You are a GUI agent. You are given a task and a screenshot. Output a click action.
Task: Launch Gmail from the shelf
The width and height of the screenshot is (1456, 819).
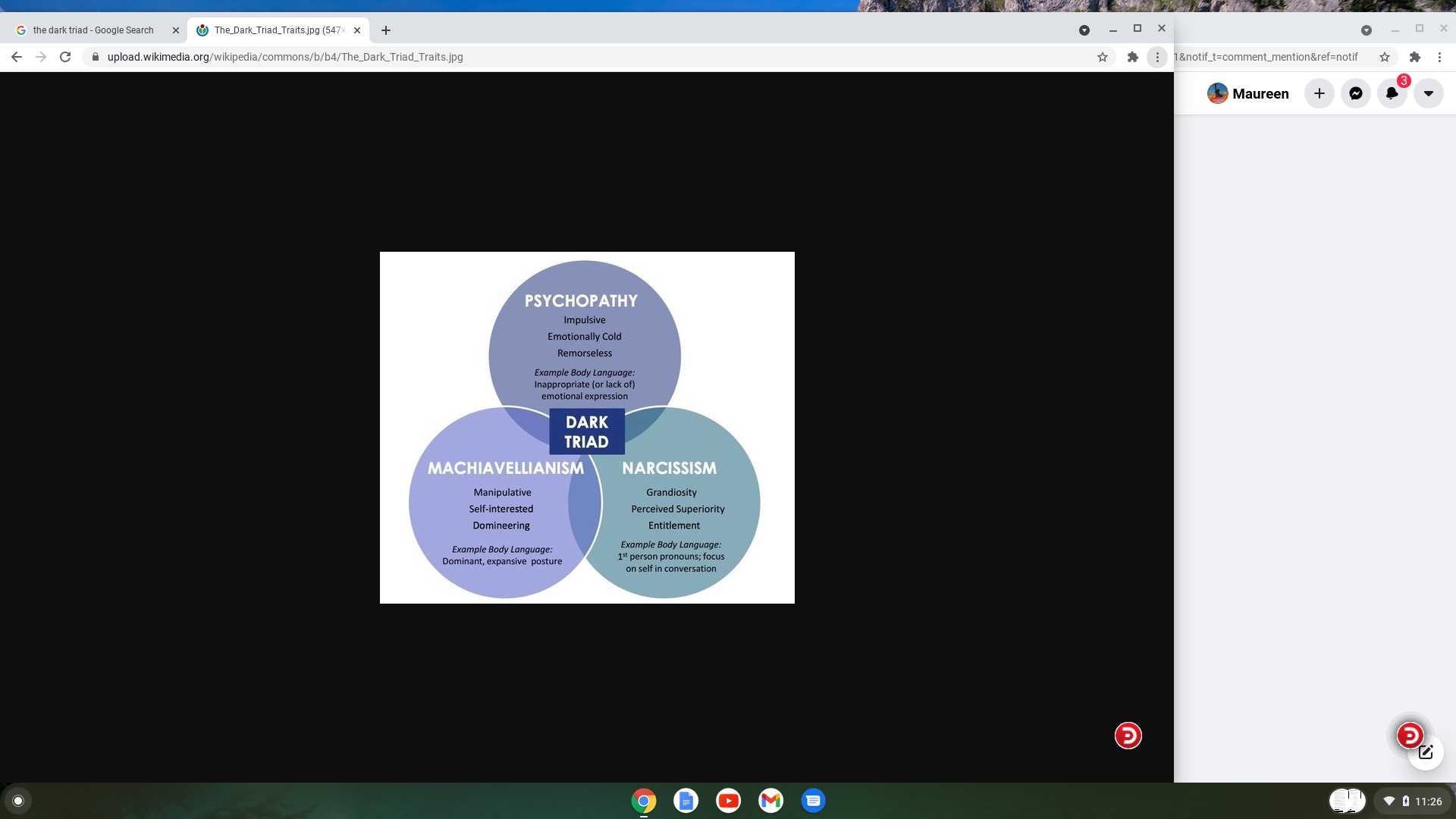(x=770, y=801)
